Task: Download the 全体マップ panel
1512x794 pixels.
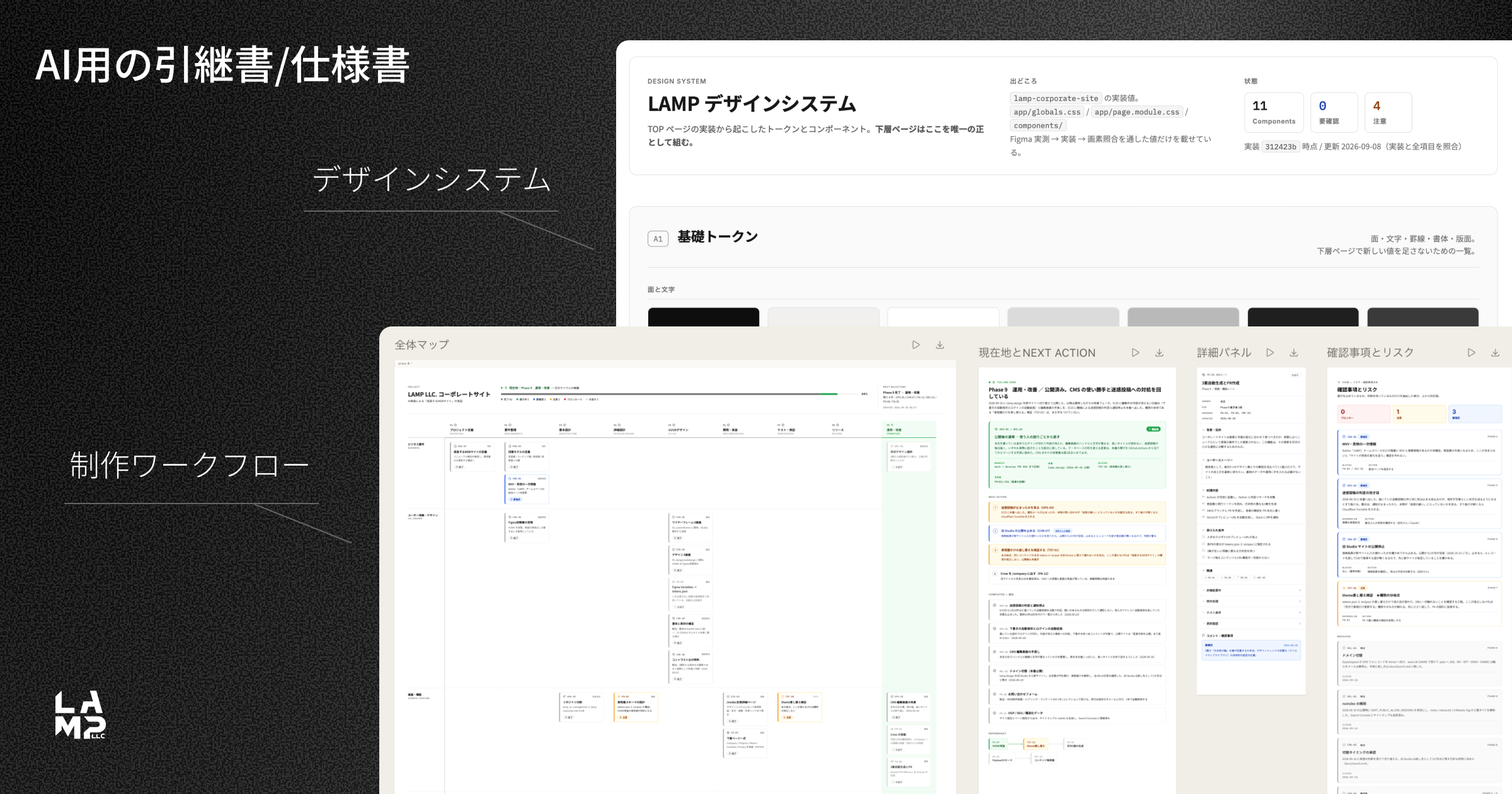Action: 939,345
